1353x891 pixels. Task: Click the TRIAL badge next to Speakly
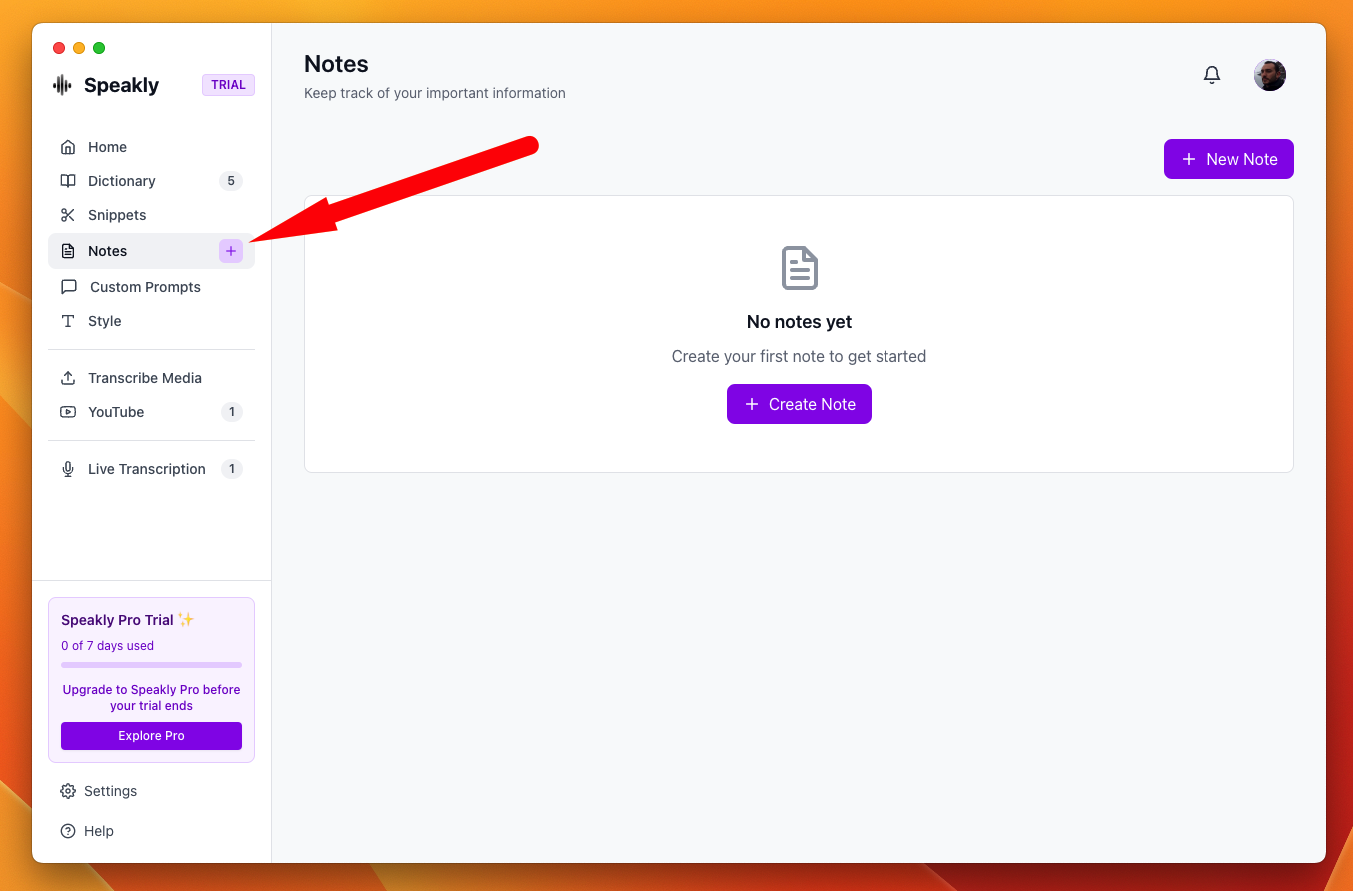pyautogui.click(x=228, y=84)
